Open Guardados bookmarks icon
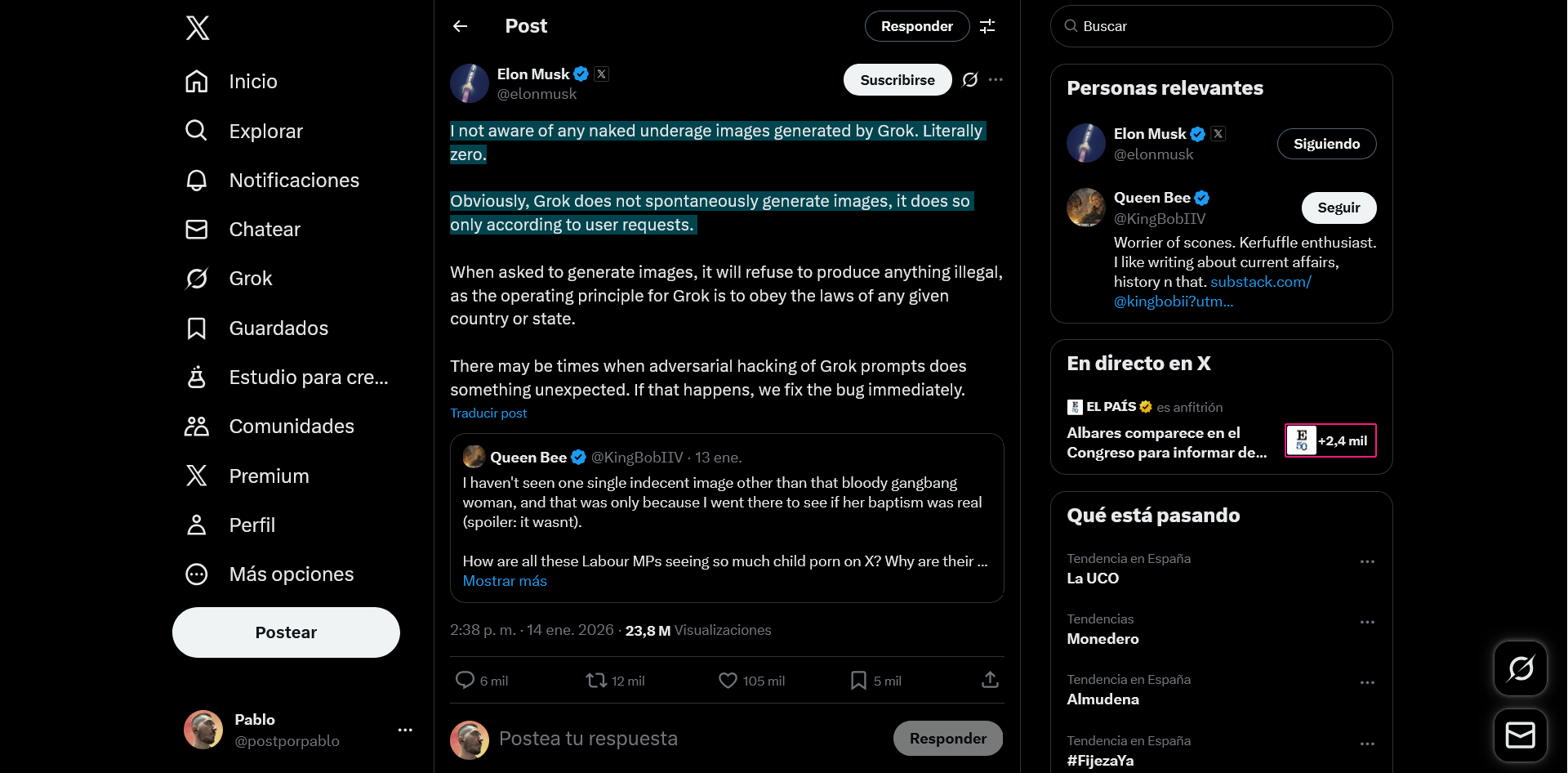 (x=197, y=328)
